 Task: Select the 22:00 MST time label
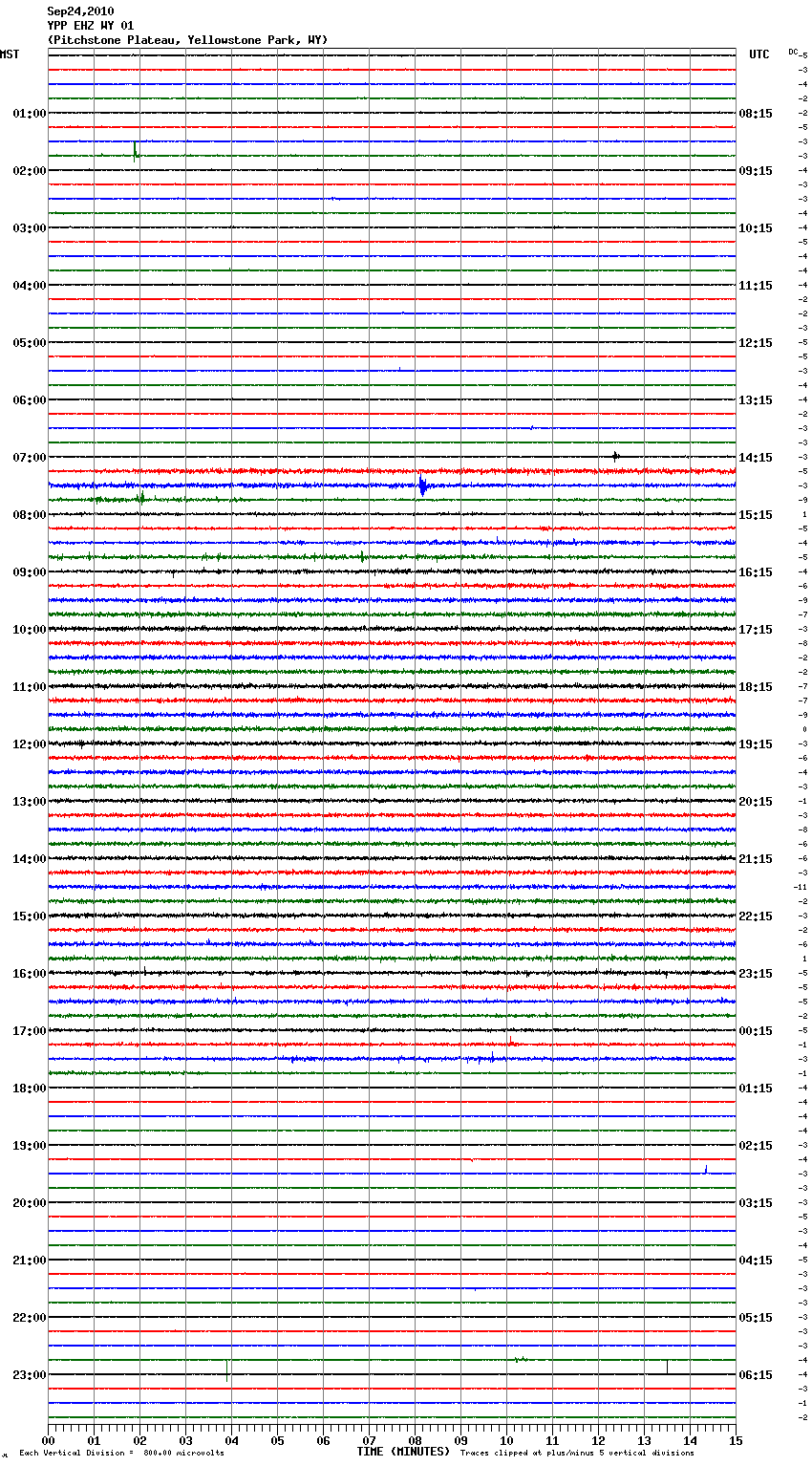29,1318
